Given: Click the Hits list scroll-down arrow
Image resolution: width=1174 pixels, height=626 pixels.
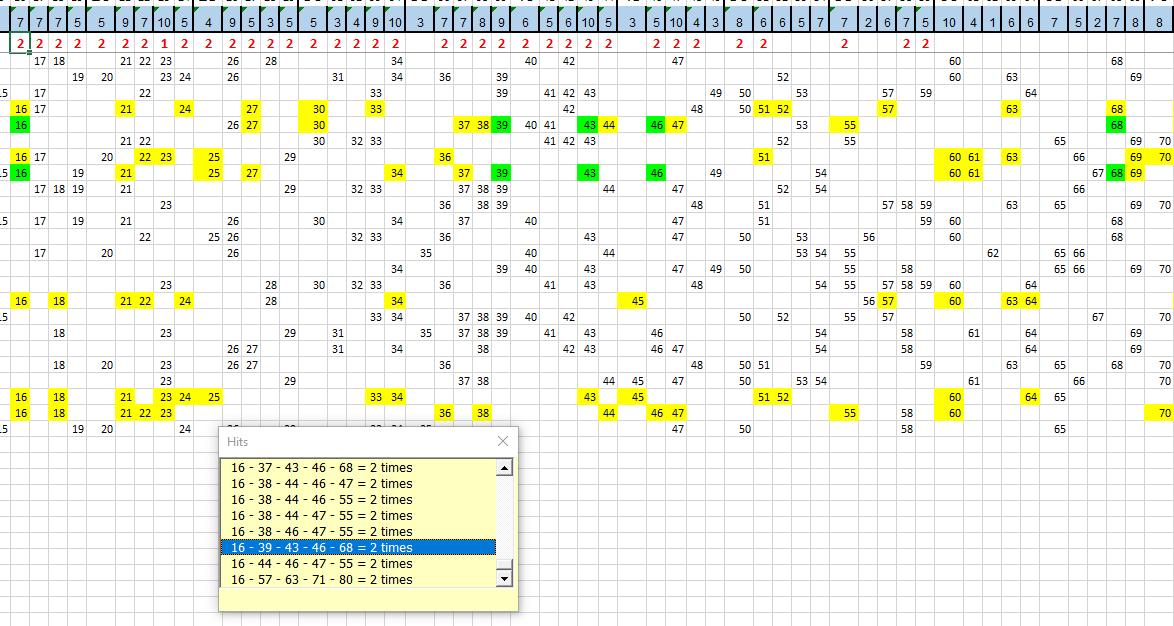Looking at the screenshot, I should pyautogui.click(x=504, y=578).
